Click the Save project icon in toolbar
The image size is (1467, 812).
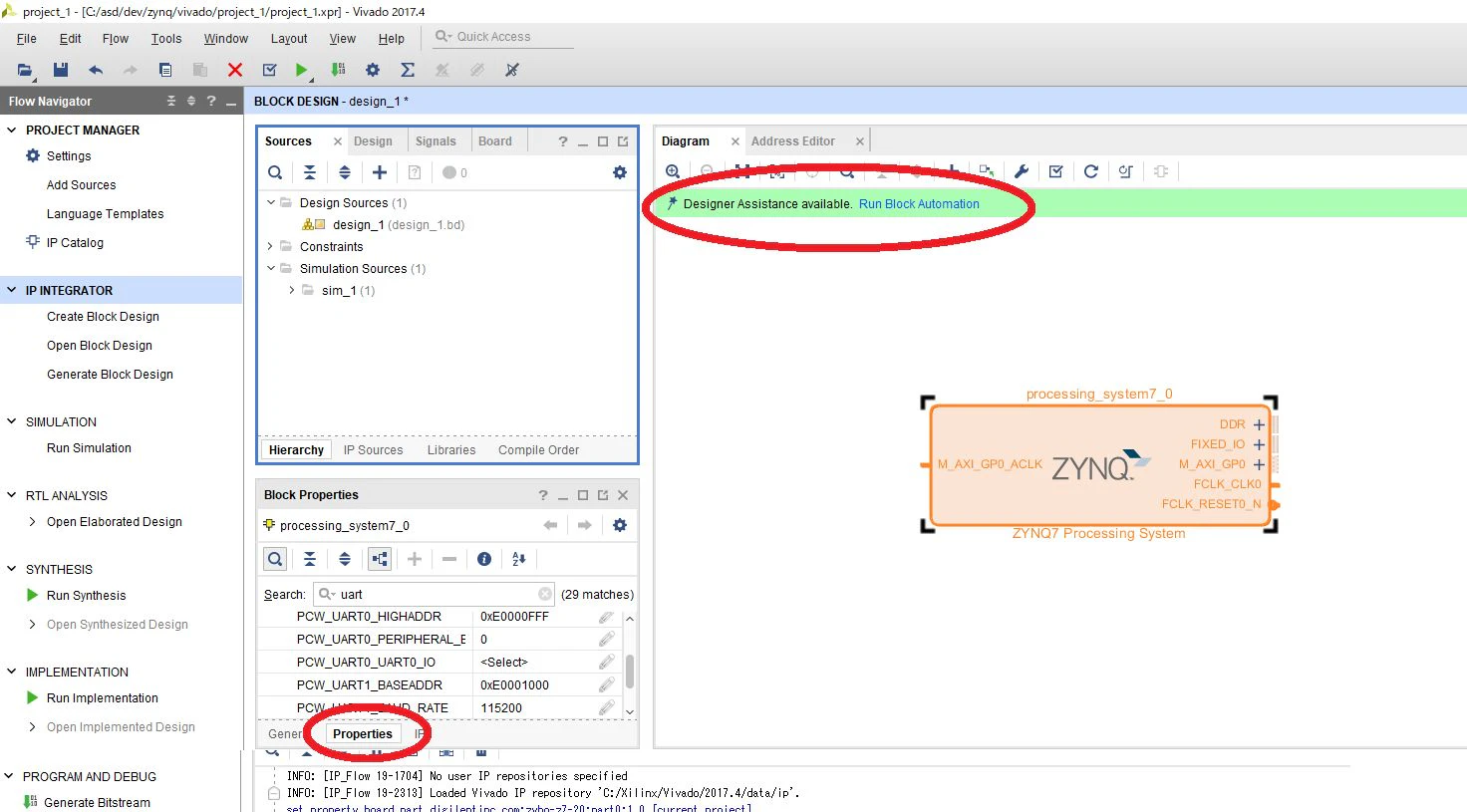point(61,70)
